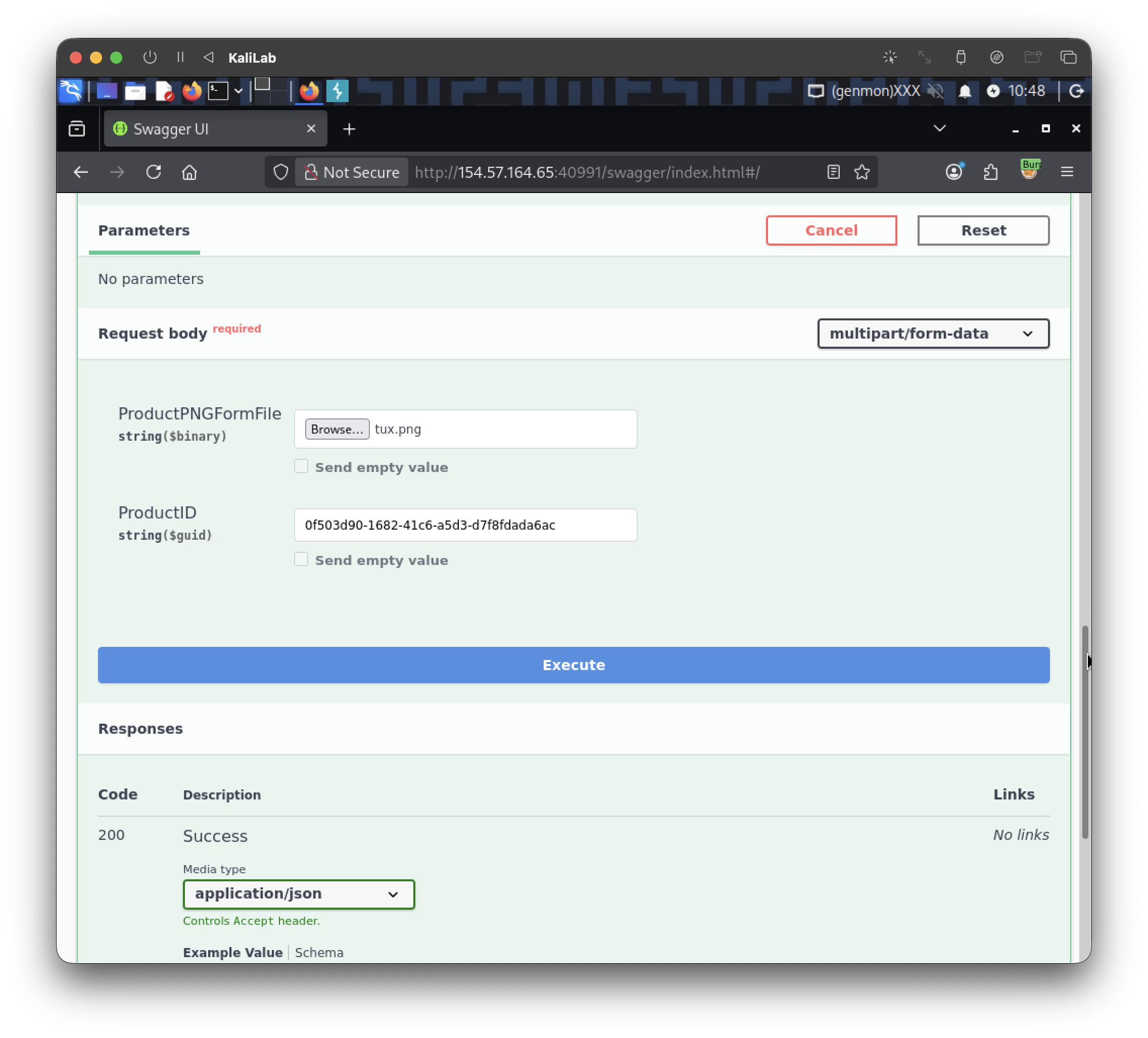Pause the KaliLab virtual machine

[180, 58]
